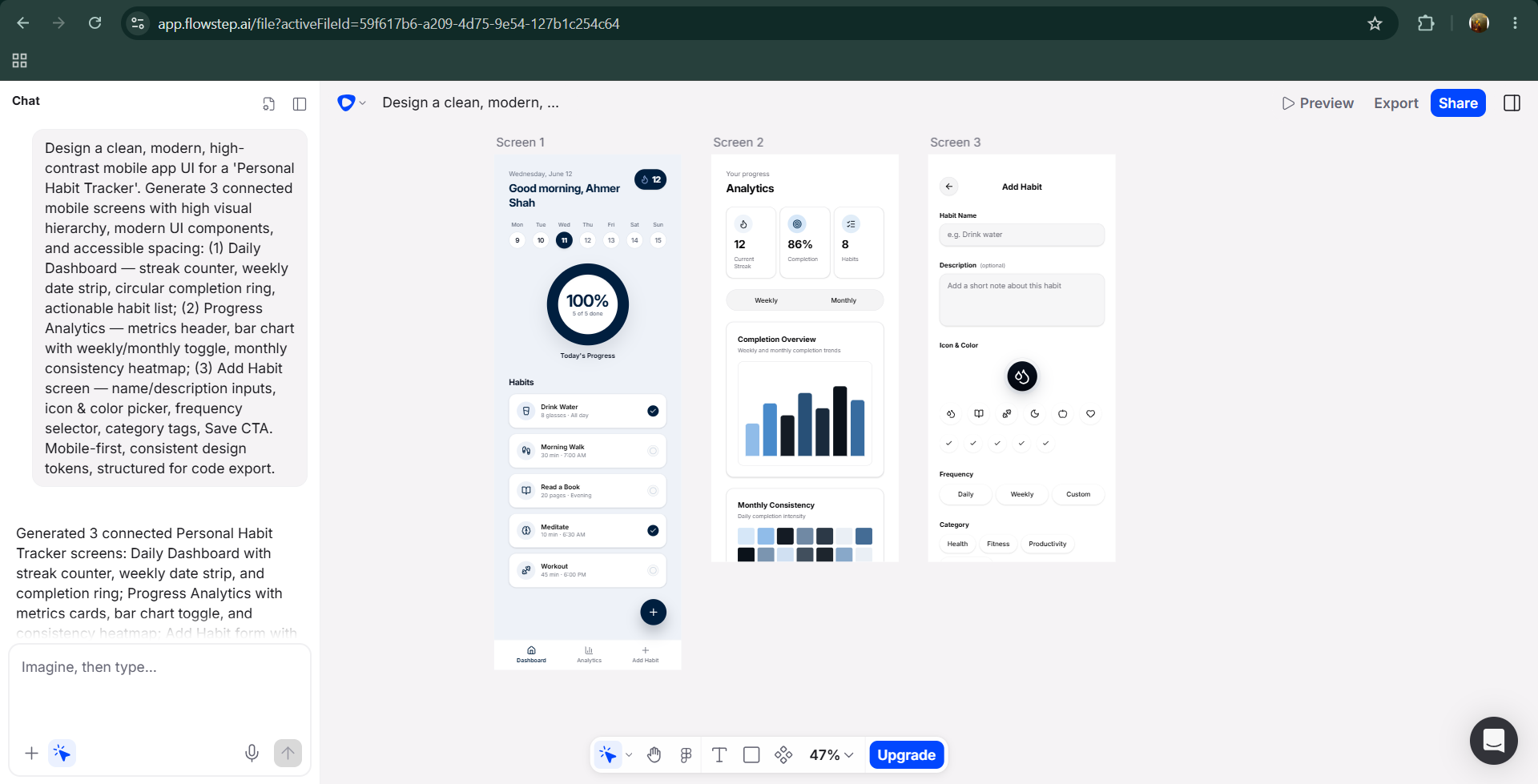Open the browser extensions menu
The height and width of the screenshot is (784, 1538).
click(1426, 23)
